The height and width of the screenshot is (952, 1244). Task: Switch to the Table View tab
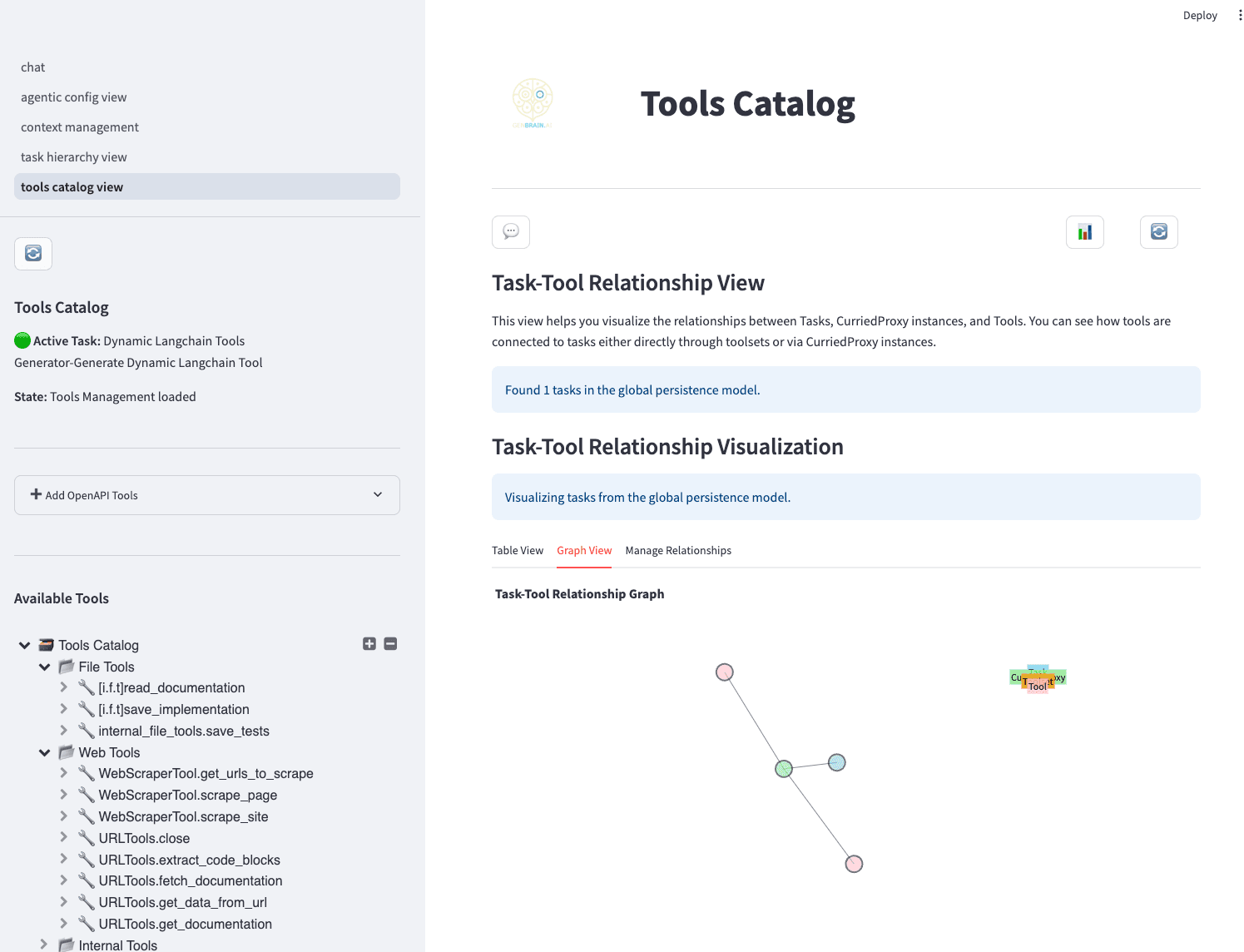point(517,551)
